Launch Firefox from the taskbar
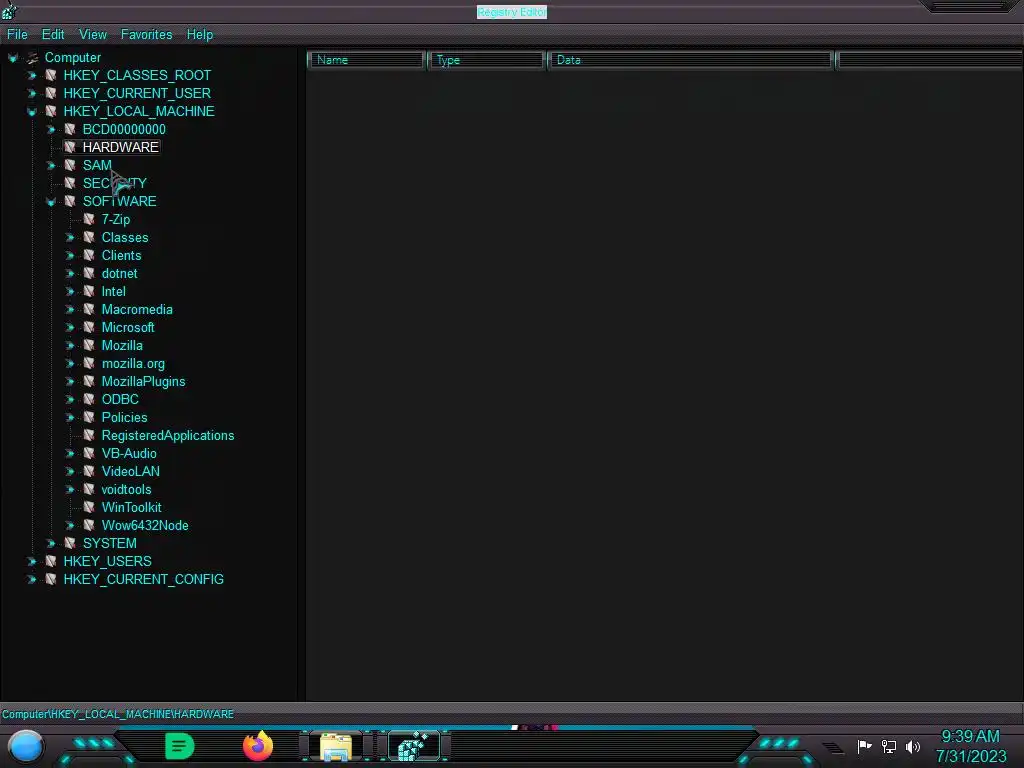The width and height of the screenshot is (1024, 768). click(257, 746)
